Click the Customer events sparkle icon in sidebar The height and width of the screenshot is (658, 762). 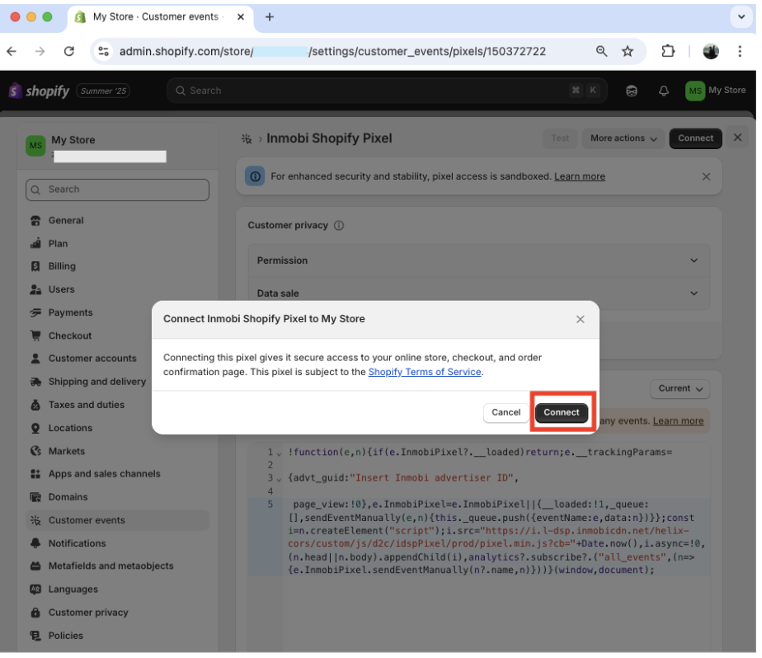[35, 520]
